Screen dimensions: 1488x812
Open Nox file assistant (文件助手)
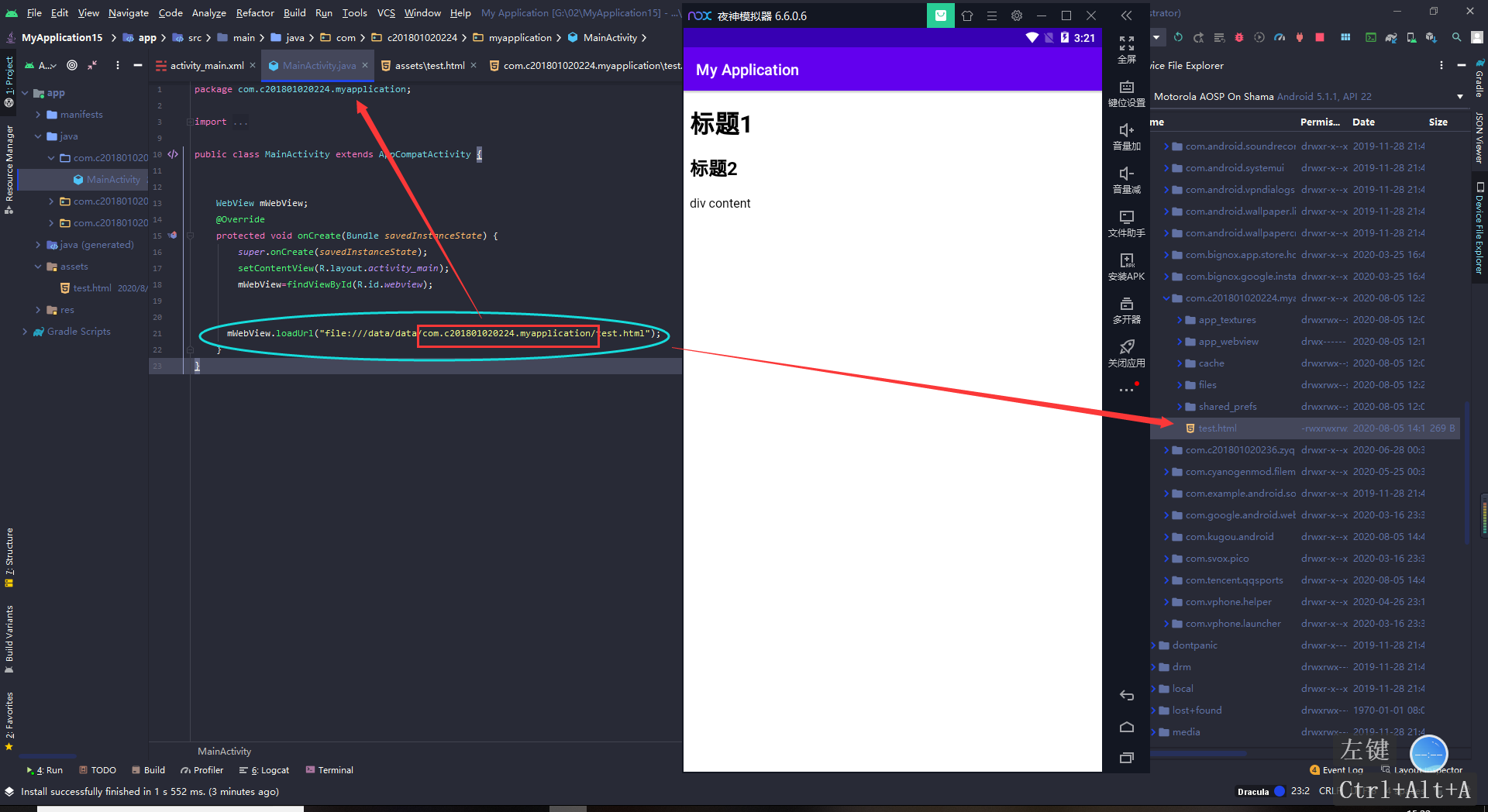point(1126,223)
